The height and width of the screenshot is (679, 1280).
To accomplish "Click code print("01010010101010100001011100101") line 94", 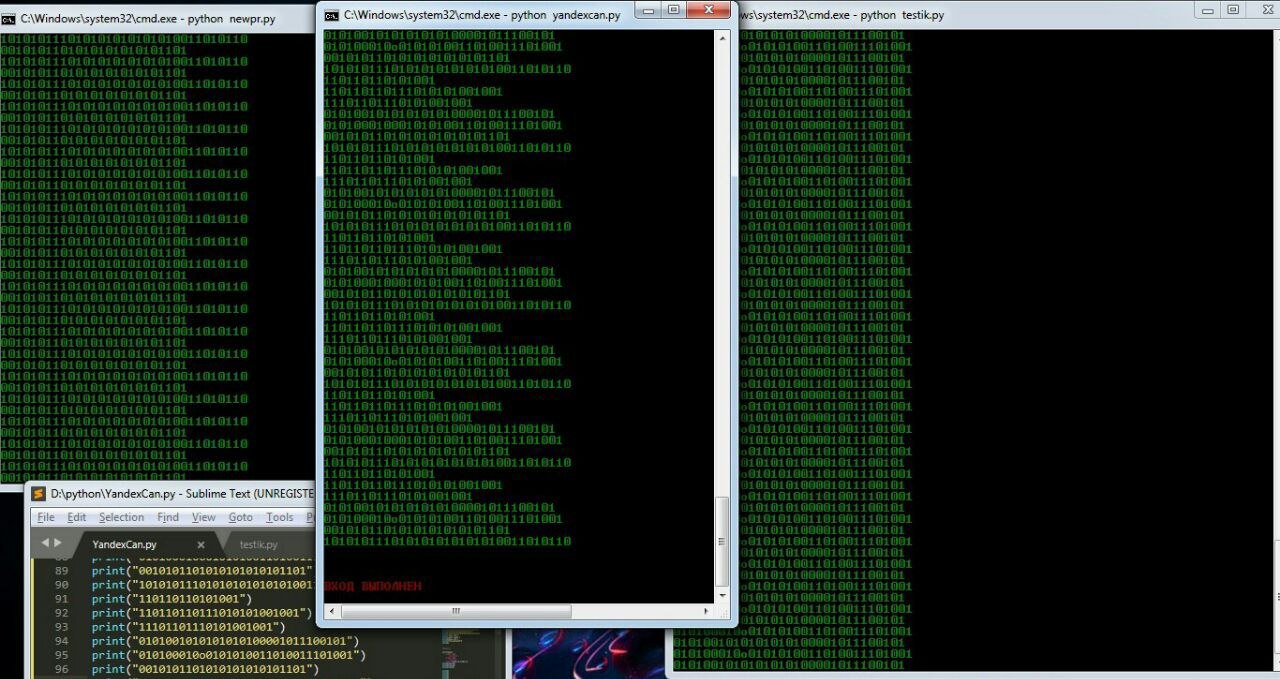I will pyautogui.click(x=225, y=640).
